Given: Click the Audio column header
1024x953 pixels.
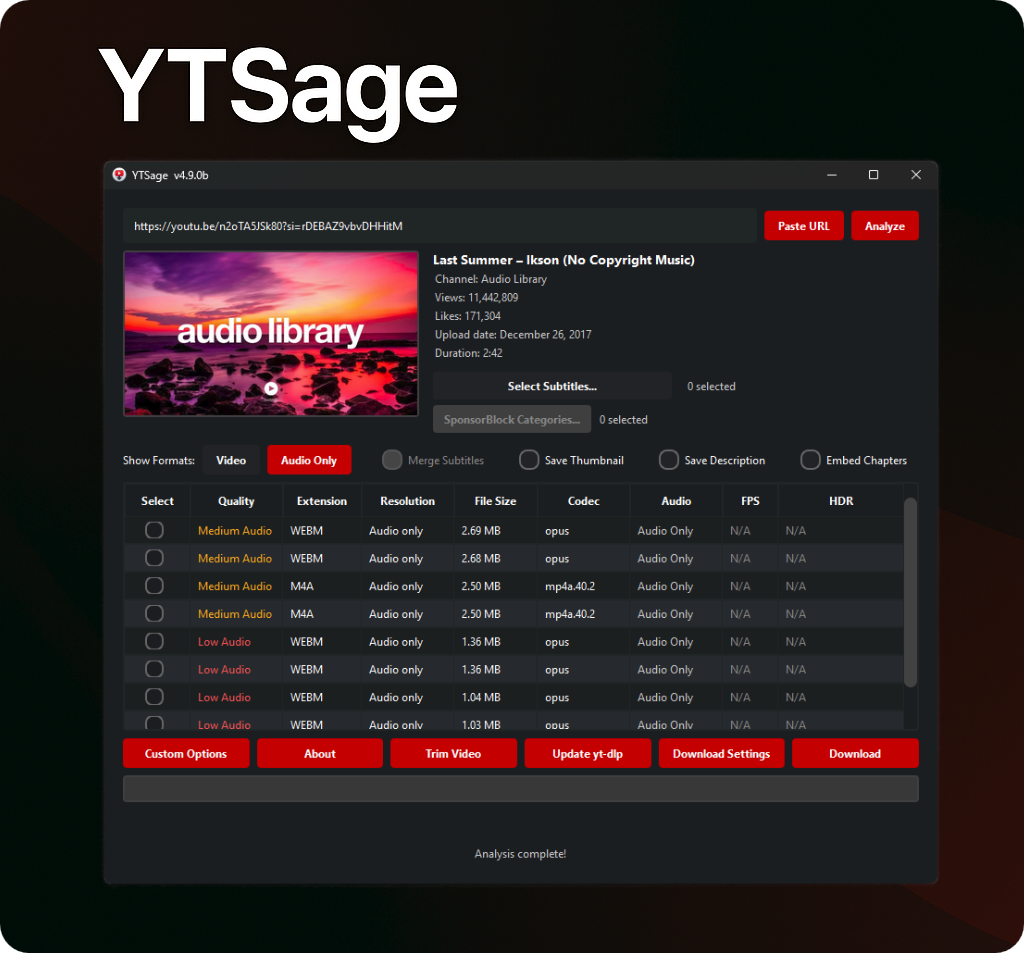Looking at the screenshot, I should point(676,501).
